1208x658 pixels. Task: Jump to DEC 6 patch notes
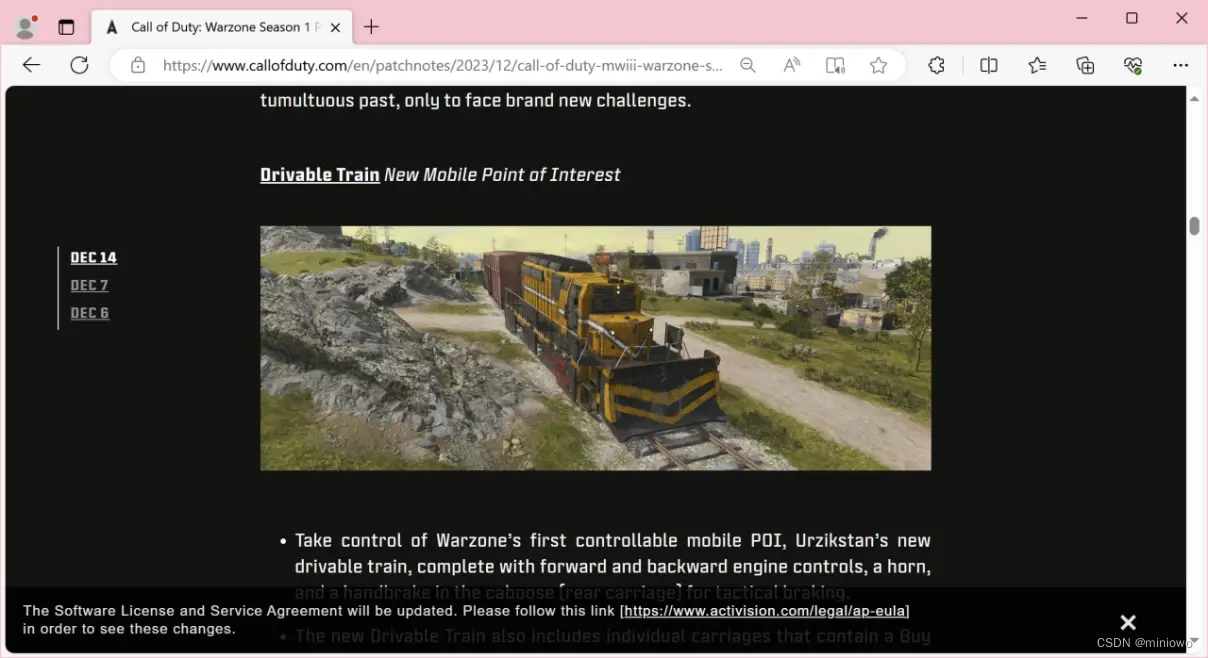(89, 313)
